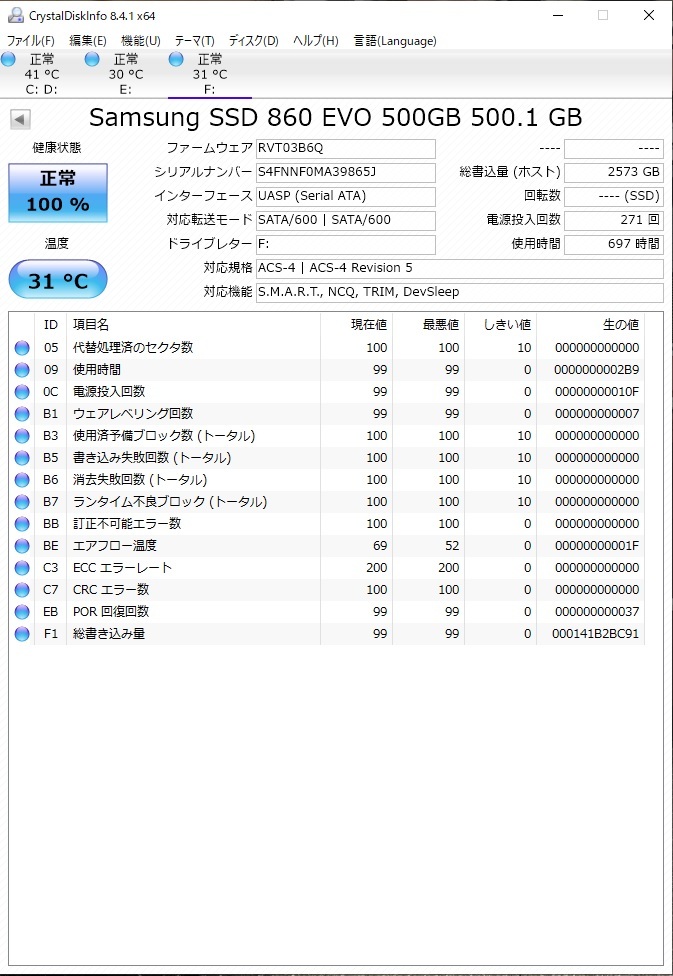Select the ランタイム不良ブロック (トータル) row
Viewport: 673px width, 976px height.
327,502
